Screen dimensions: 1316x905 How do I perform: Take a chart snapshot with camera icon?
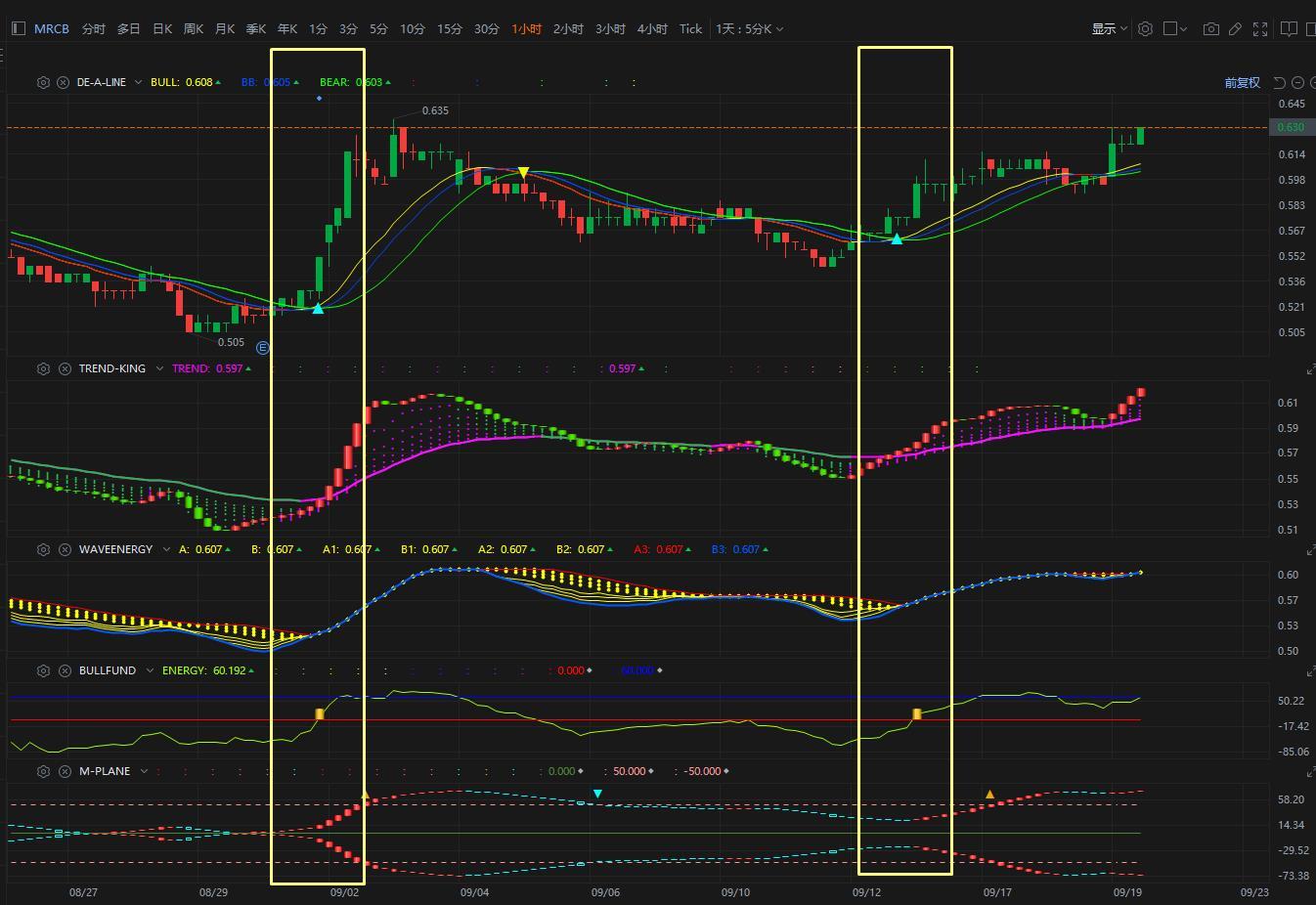[x=1210, y=28]
